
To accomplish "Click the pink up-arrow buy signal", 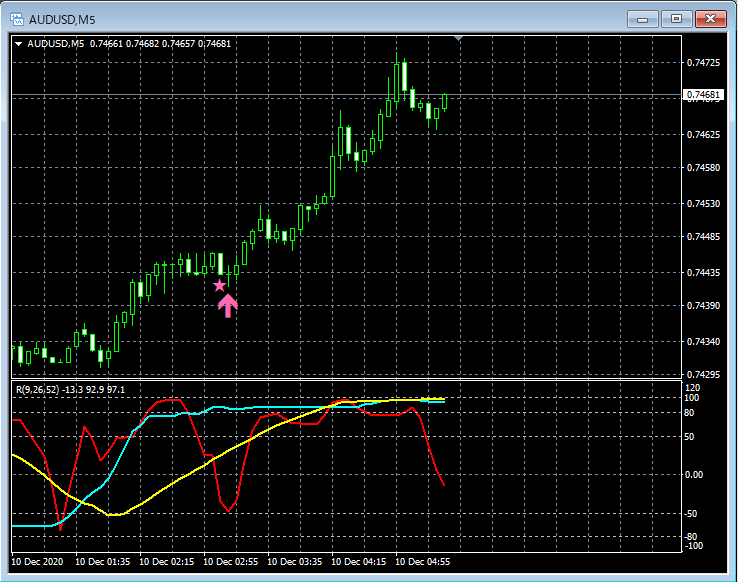I will [x=227, y=305].
